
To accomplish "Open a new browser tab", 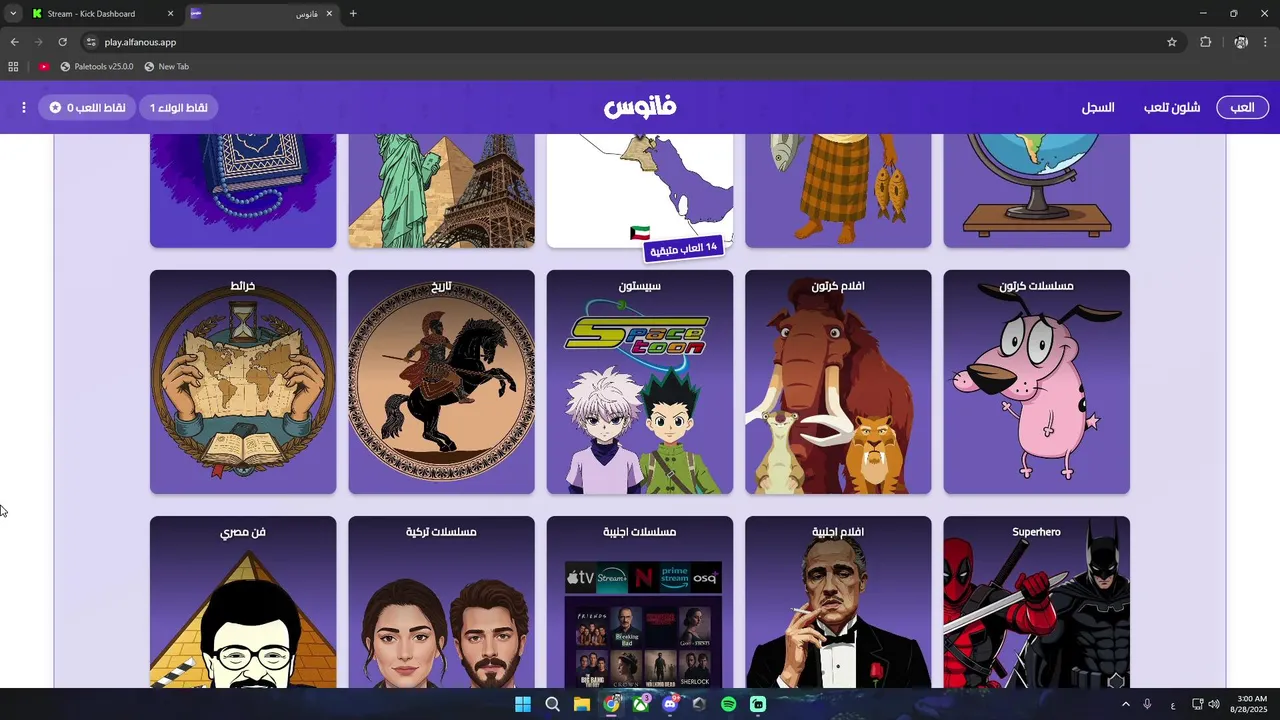I will [x=353, y=14].
